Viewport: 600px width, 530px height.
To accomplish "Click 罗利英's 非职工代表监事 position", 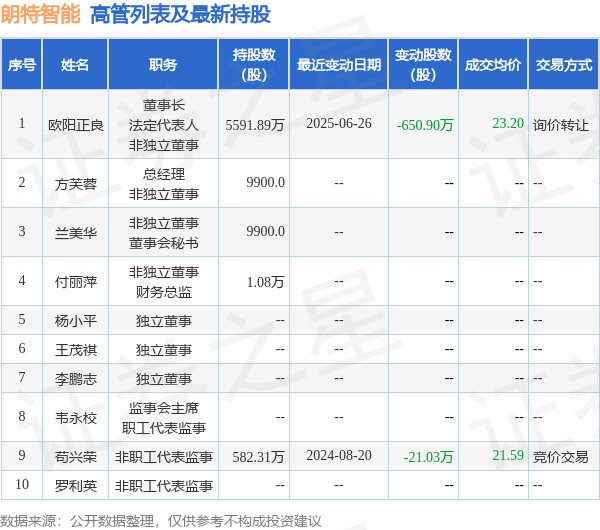I will click(164, 486).
